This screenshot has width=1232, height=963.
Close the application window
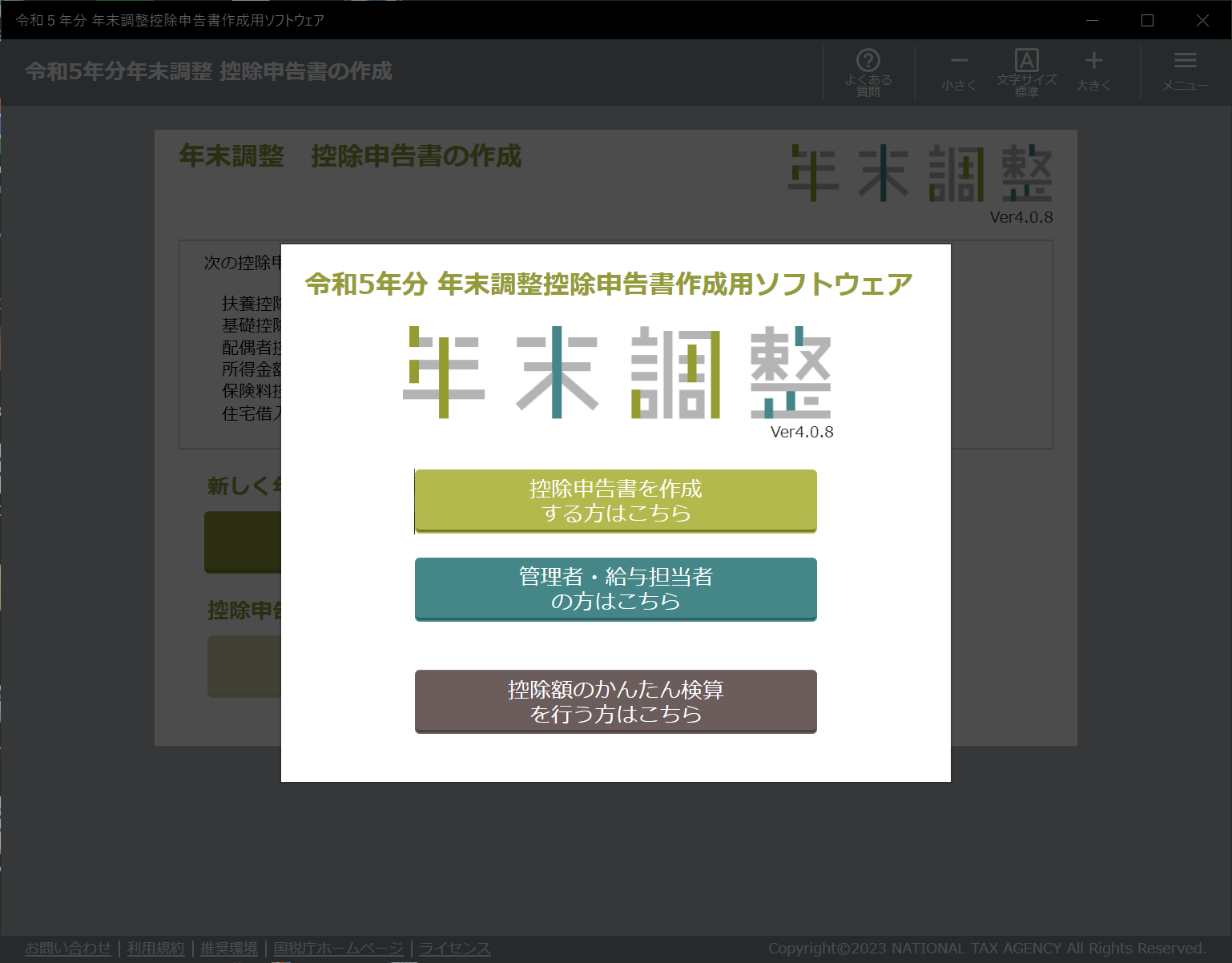[x=1202, y=20]
